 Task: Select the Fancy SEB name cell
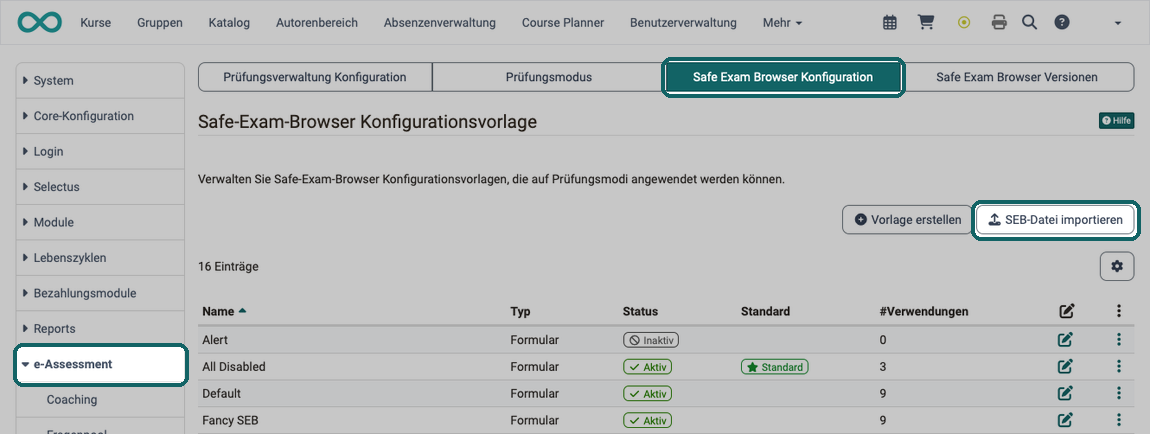(x=230, y=421)
